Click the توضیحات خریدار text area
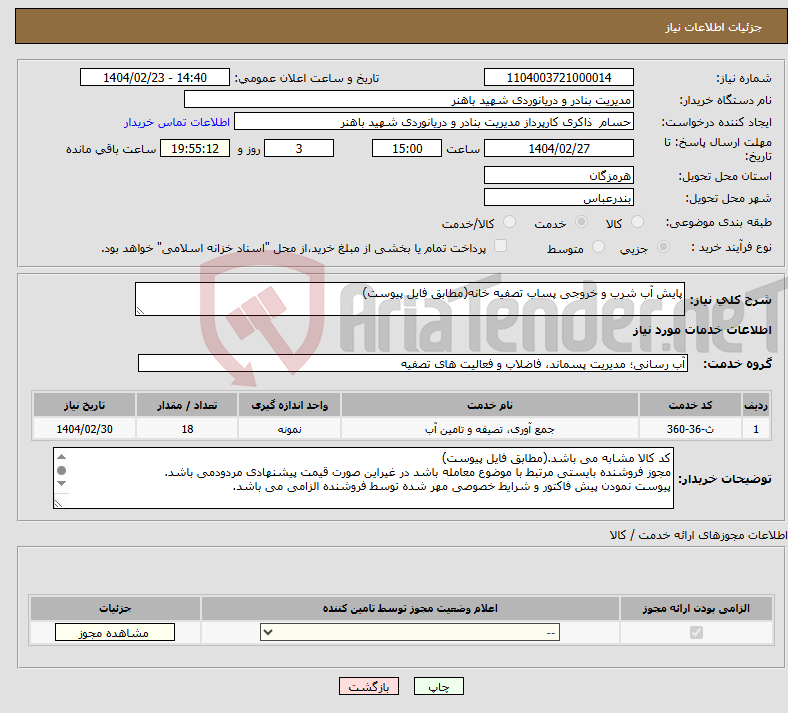The width and height of the screenshot is (788, 713). click(363, 478)
